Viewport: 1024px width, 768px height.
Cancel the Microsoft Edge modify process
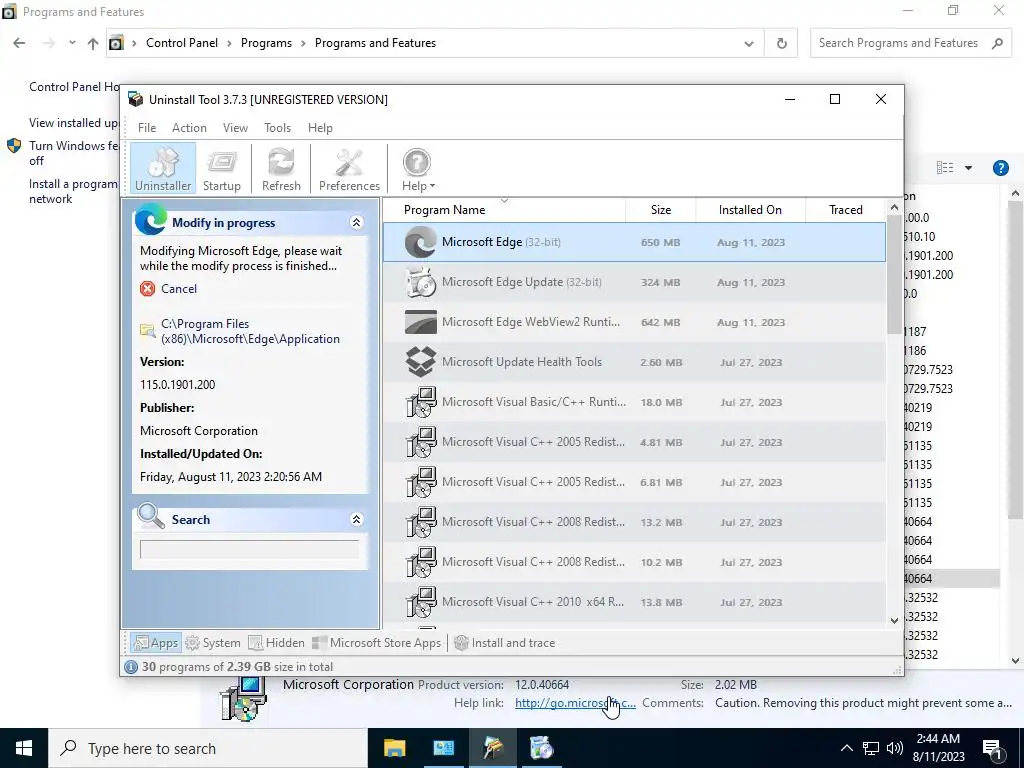178,289
